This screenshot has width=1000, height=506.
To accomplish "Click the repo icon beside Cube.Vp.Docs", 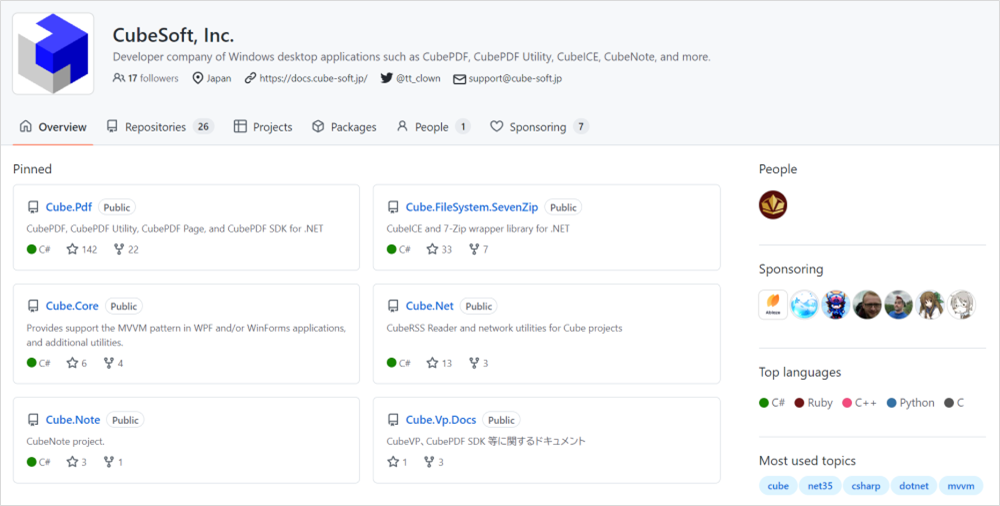I will 393,420.
